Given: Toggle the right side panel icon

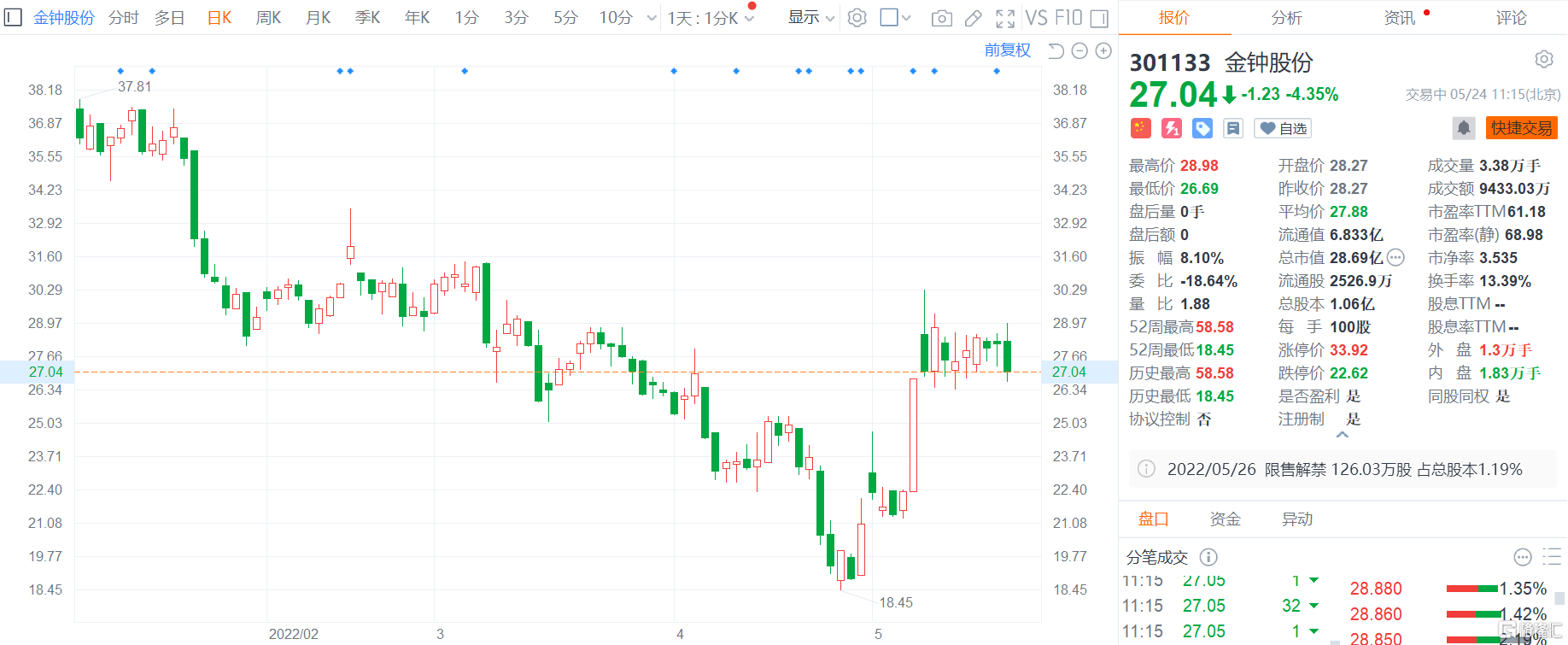Looking at the screenshot, I should (1100, 18).
